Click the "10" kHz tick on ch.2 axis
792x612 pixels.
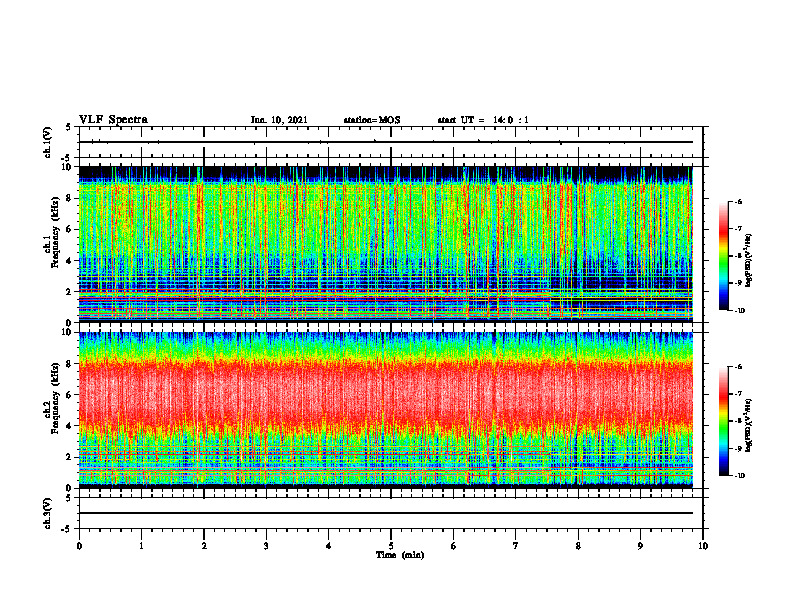pos(67,332)
